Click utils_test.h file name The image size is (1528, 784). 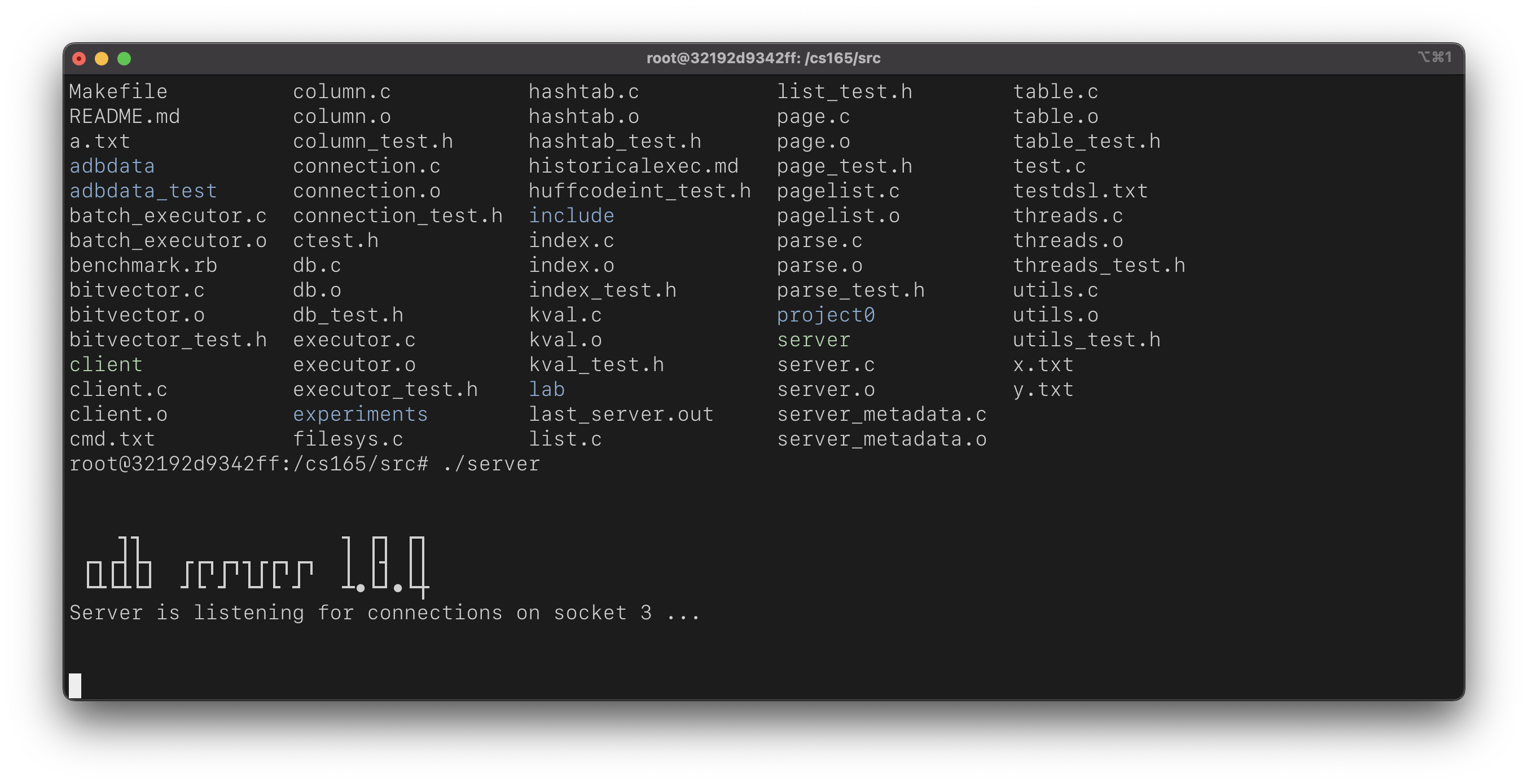coord(1086,340)
